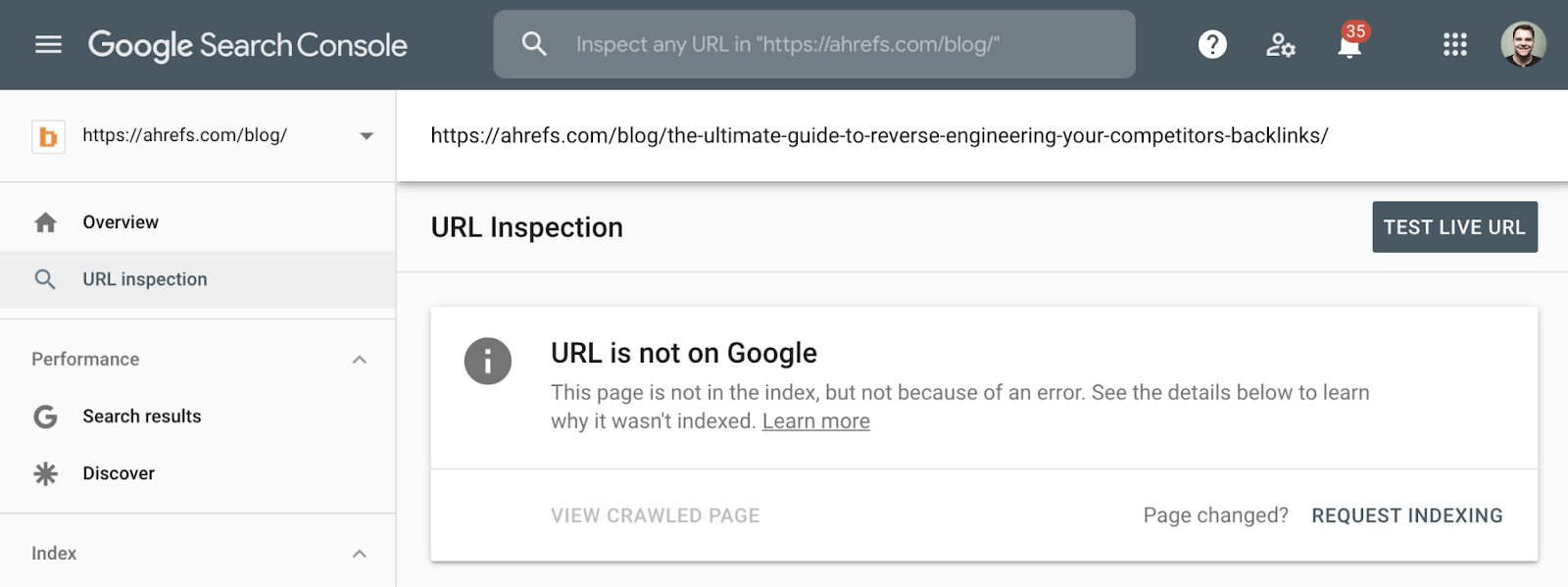This screenshot has width=1568, height=587.
Task: Click the URL inspection search field
Action: point(813,44)
